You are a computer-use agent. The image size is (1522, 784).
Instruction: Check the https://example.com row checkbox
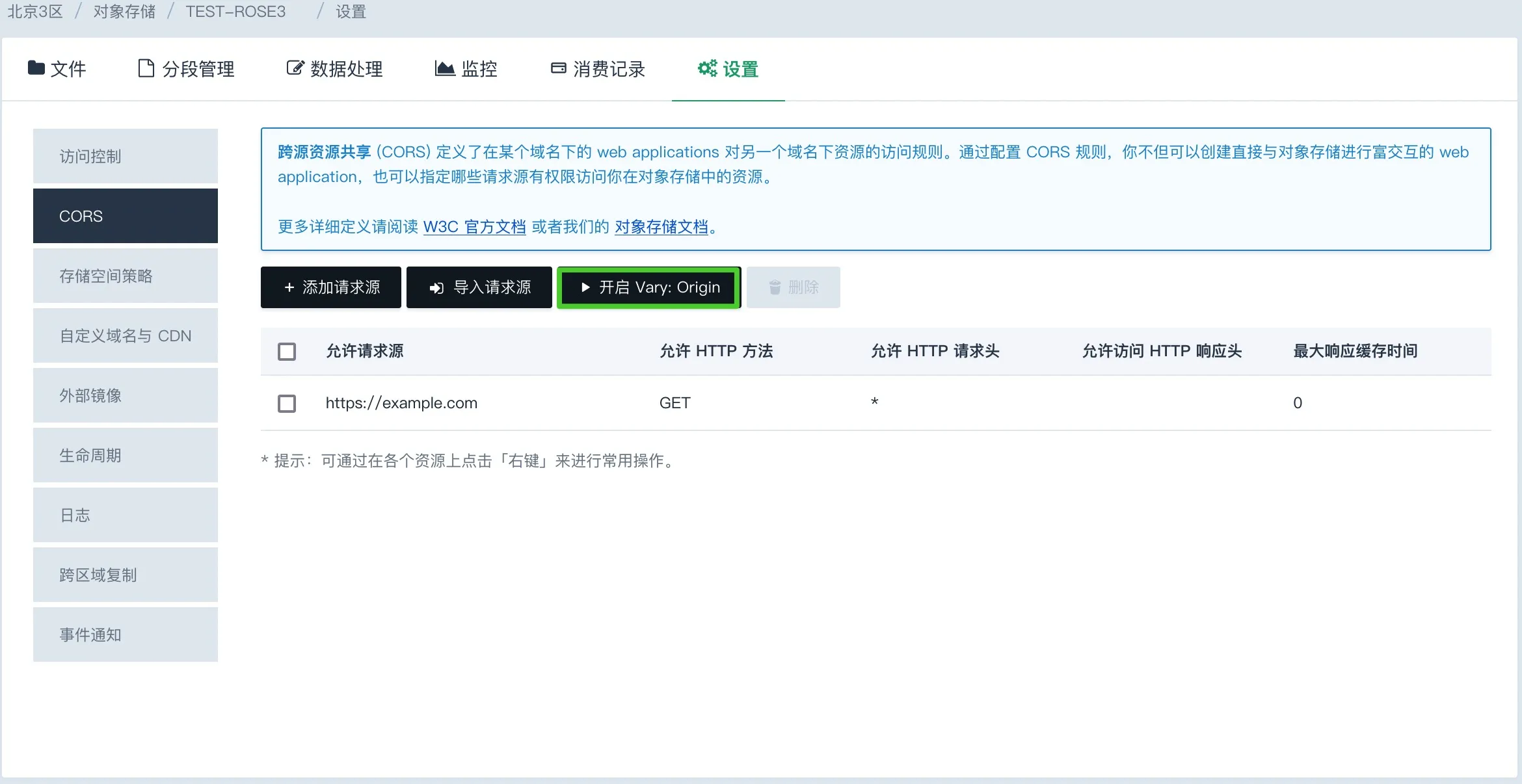287,403
